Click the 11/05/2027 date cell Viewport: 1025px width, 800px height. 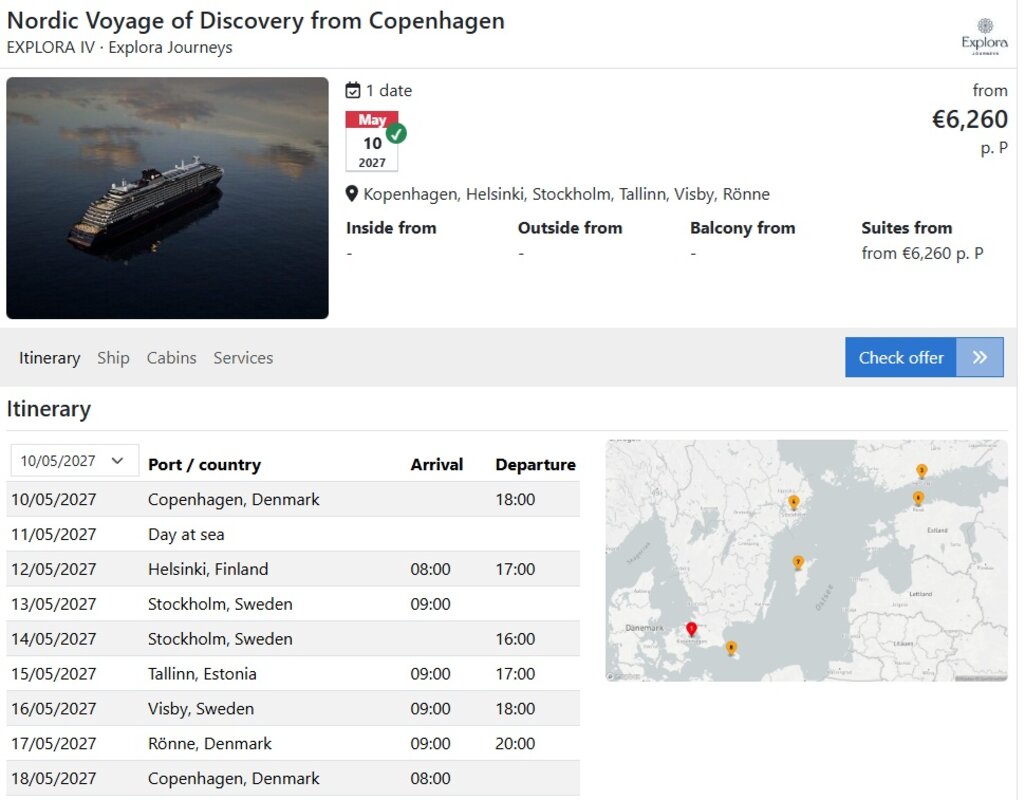tap(54, 534)
